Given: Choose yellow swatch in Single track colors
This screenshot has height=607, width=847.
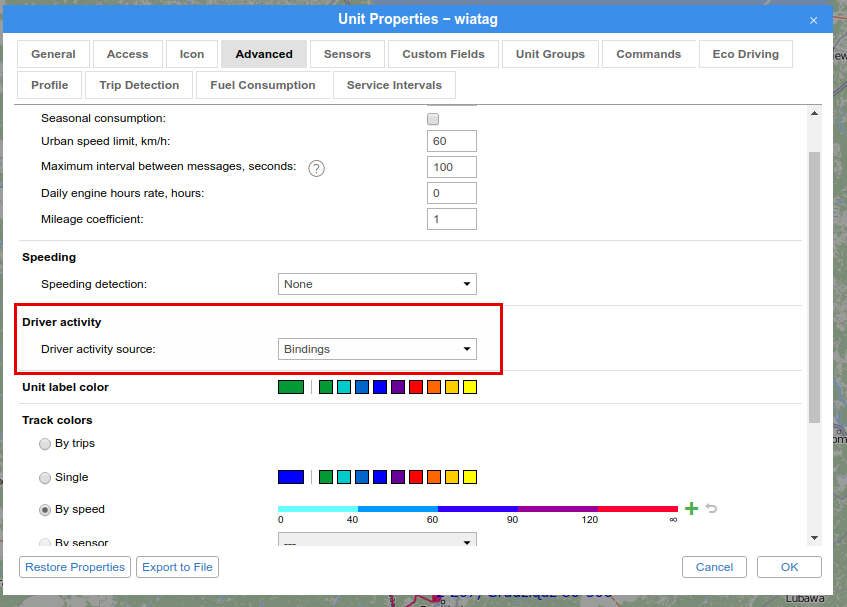Looking at the screenshot, I should pyautogui.click(x=470, y=477).
